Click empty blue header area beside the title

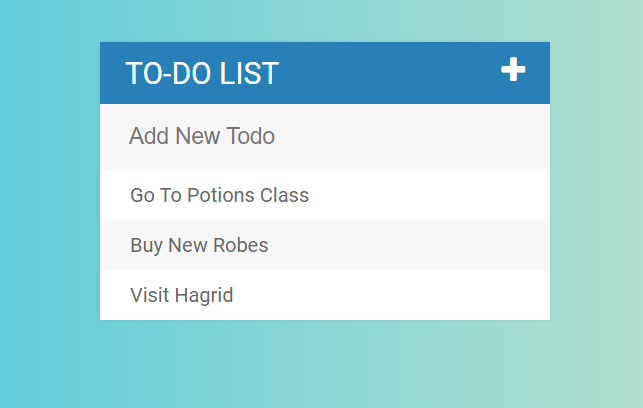390,73
